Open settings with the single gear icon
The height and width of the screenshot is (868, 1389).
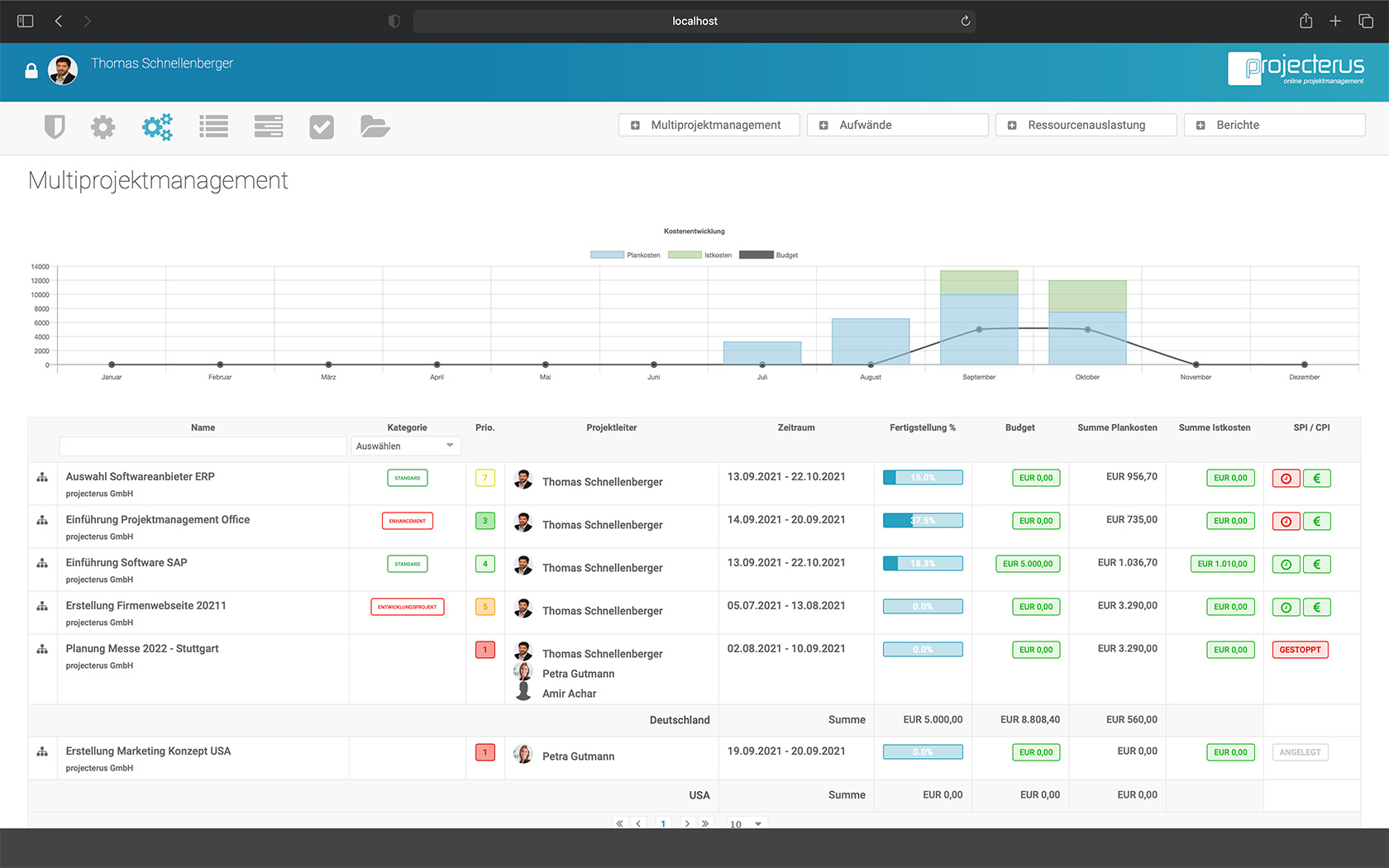tap(103, 126)
